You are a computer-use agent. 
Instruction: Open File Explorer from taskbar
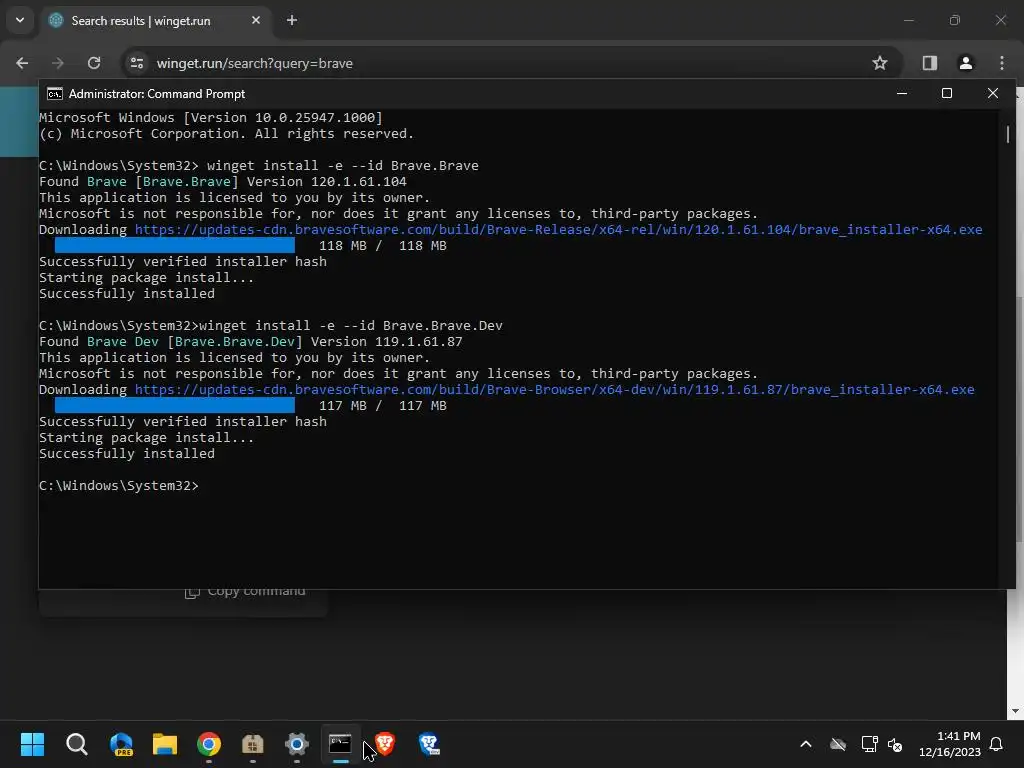165,744
